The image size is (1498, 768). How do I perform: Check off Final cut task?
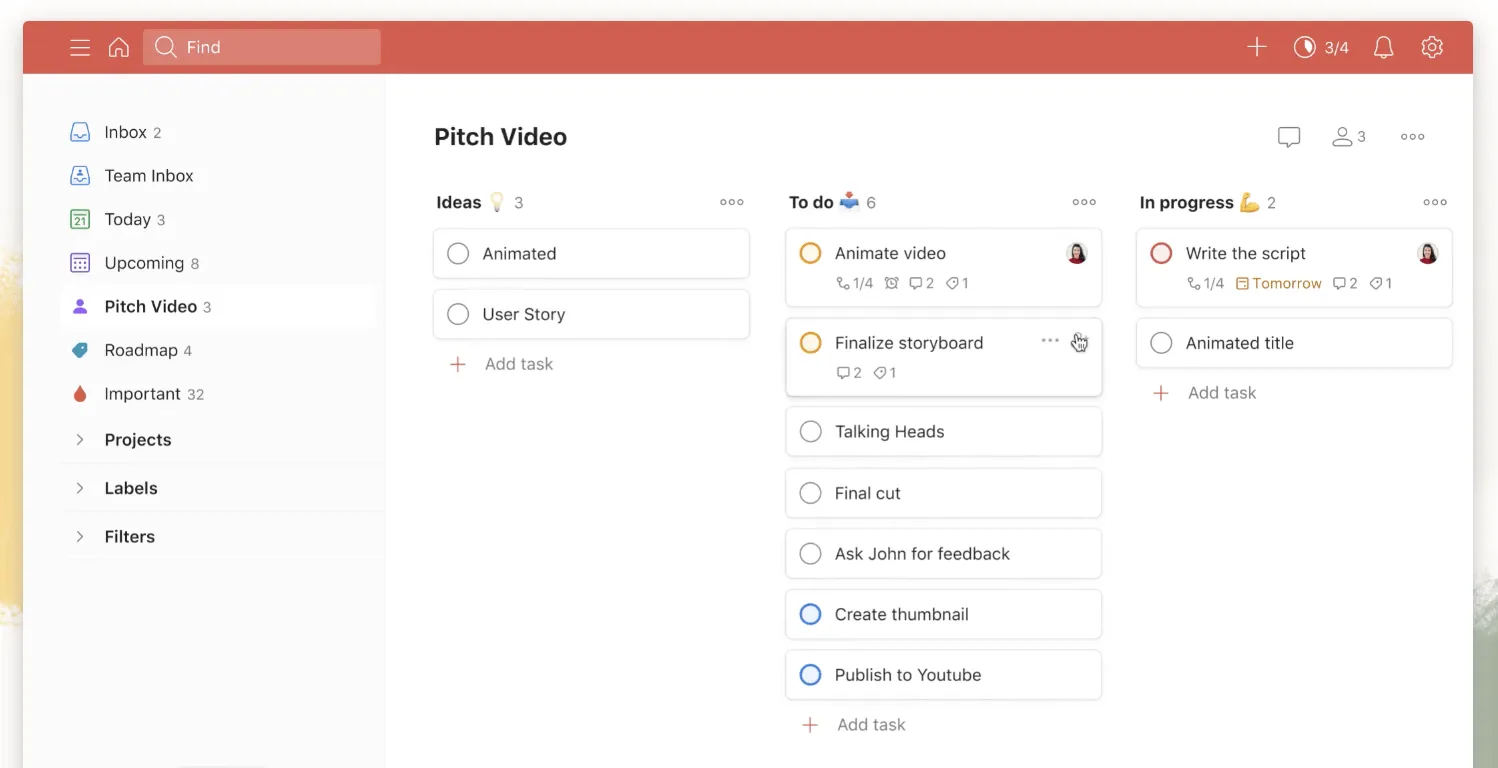pos(811,493)
